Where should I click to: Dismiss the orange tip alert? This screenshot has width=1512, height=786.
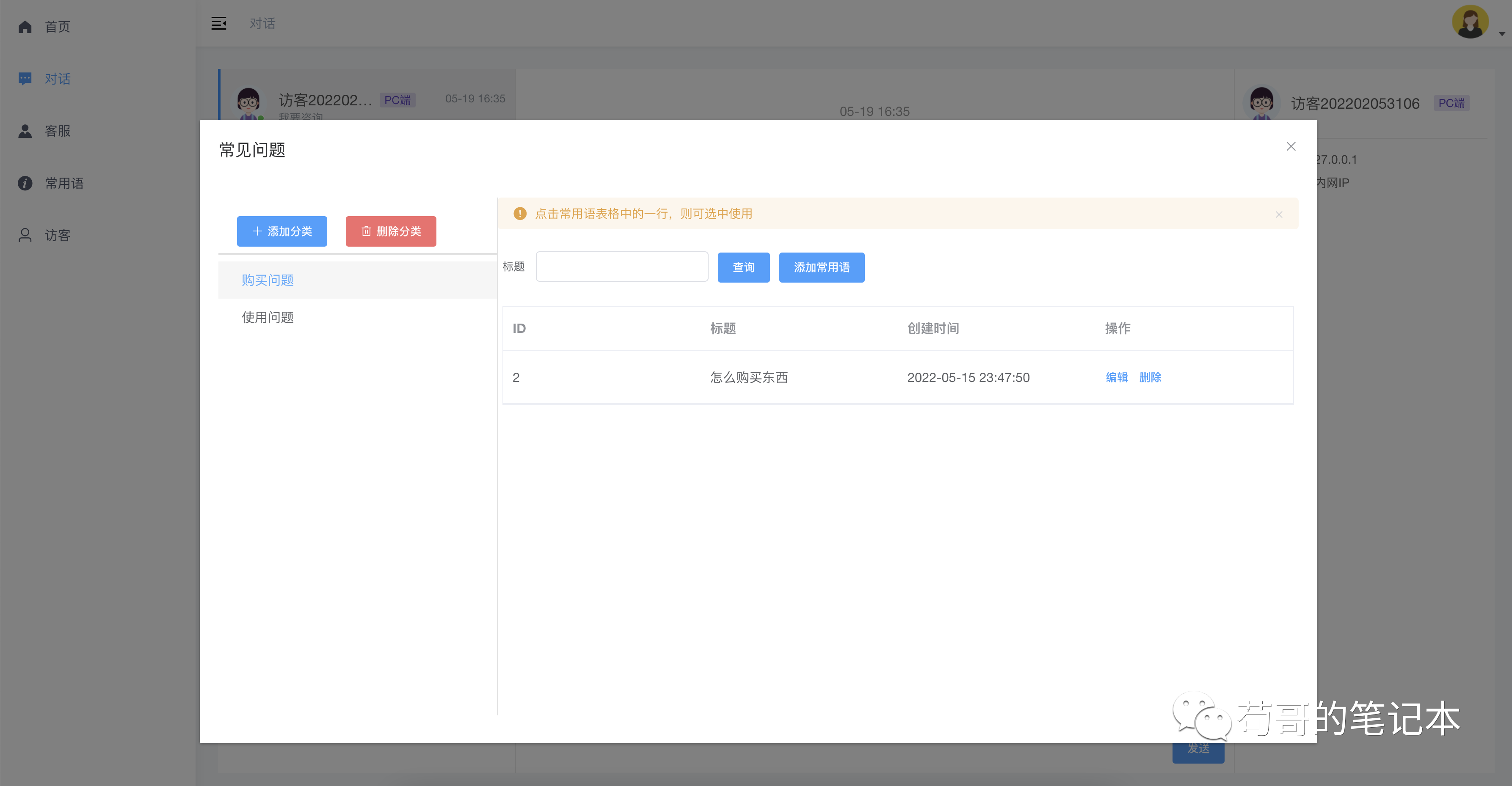(1279, 214)
